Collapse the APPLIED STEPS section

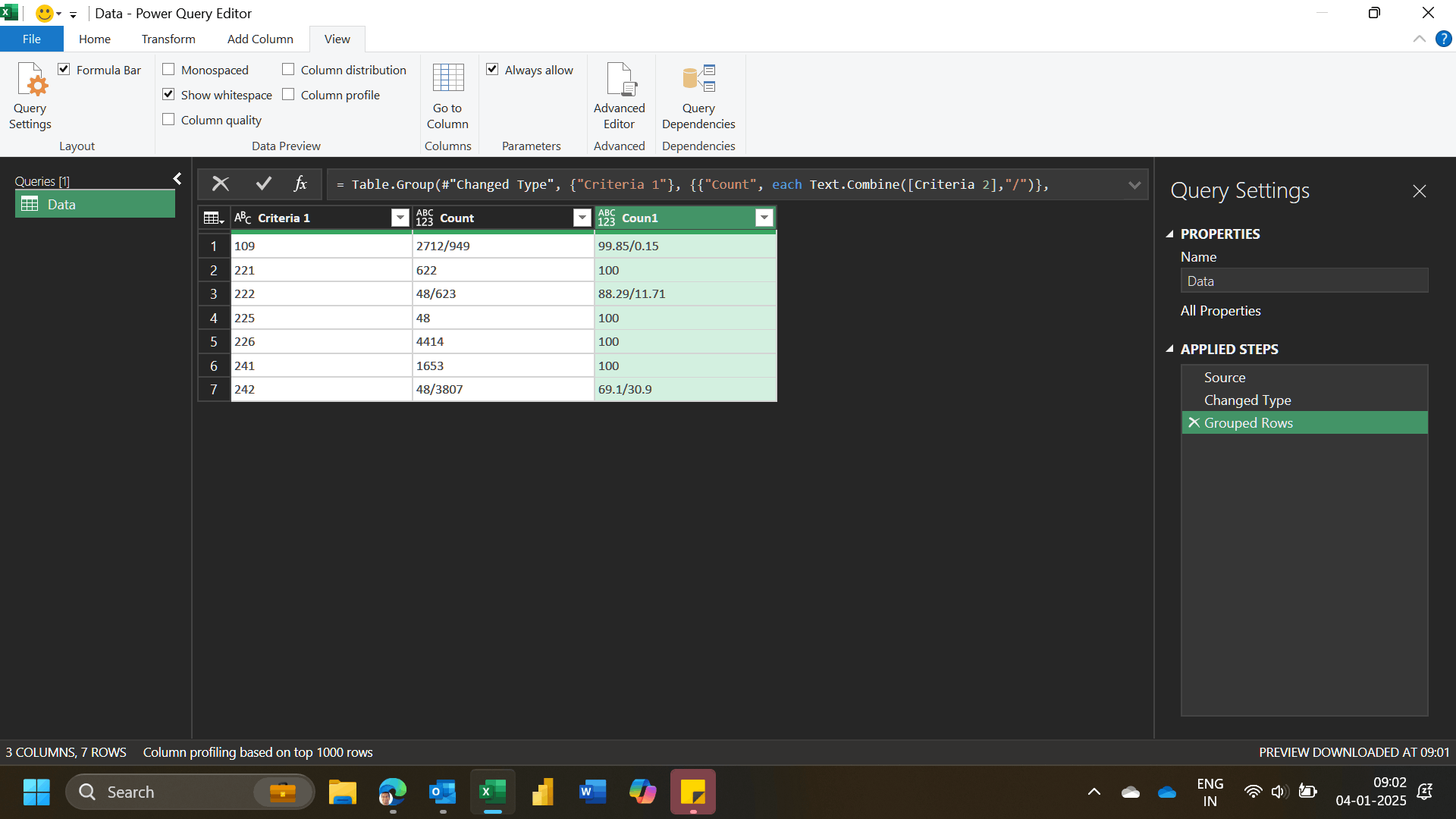(1170, 350)
